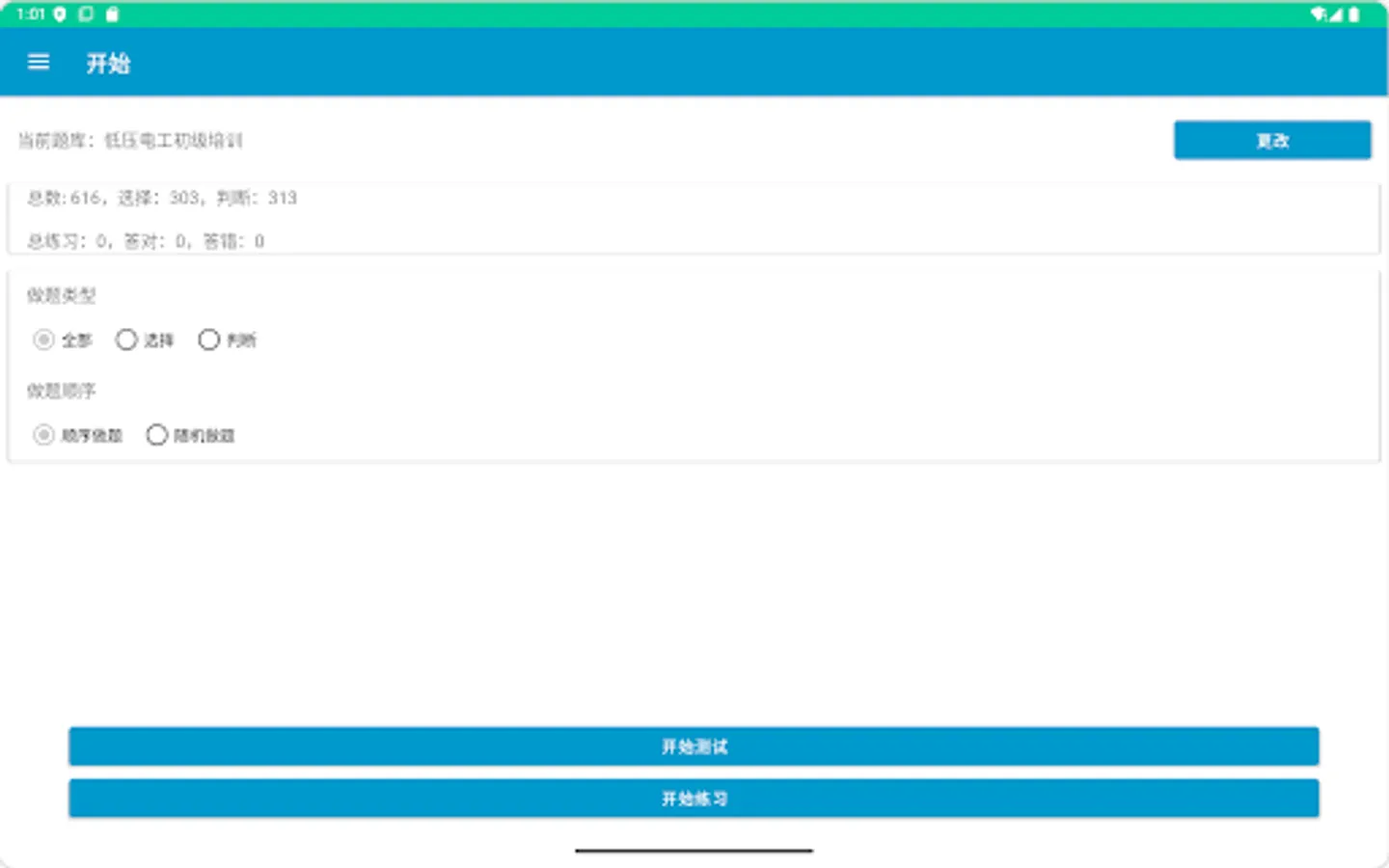
Task: Tap the 当前题库 低压电工初级培训 label
Action: 128,140
